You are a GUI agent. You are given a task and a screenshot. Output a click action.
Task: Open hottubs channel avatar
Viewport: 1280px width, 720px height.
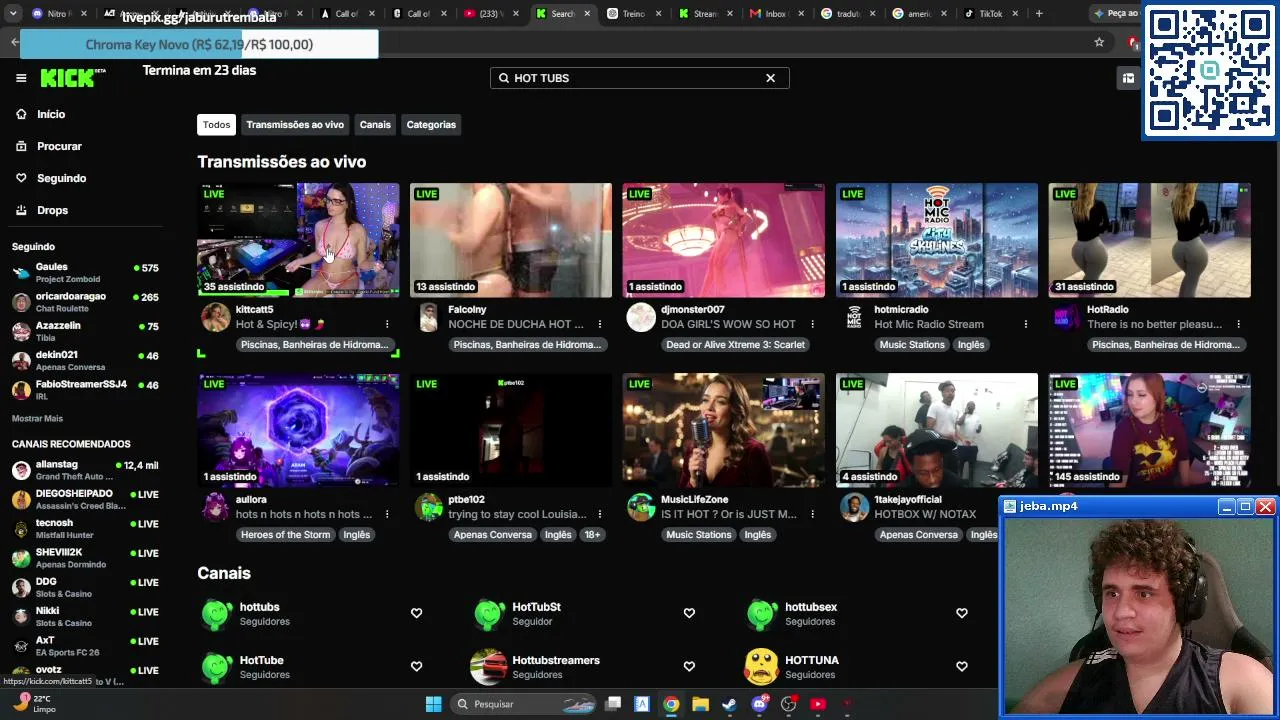click(216, 614)
